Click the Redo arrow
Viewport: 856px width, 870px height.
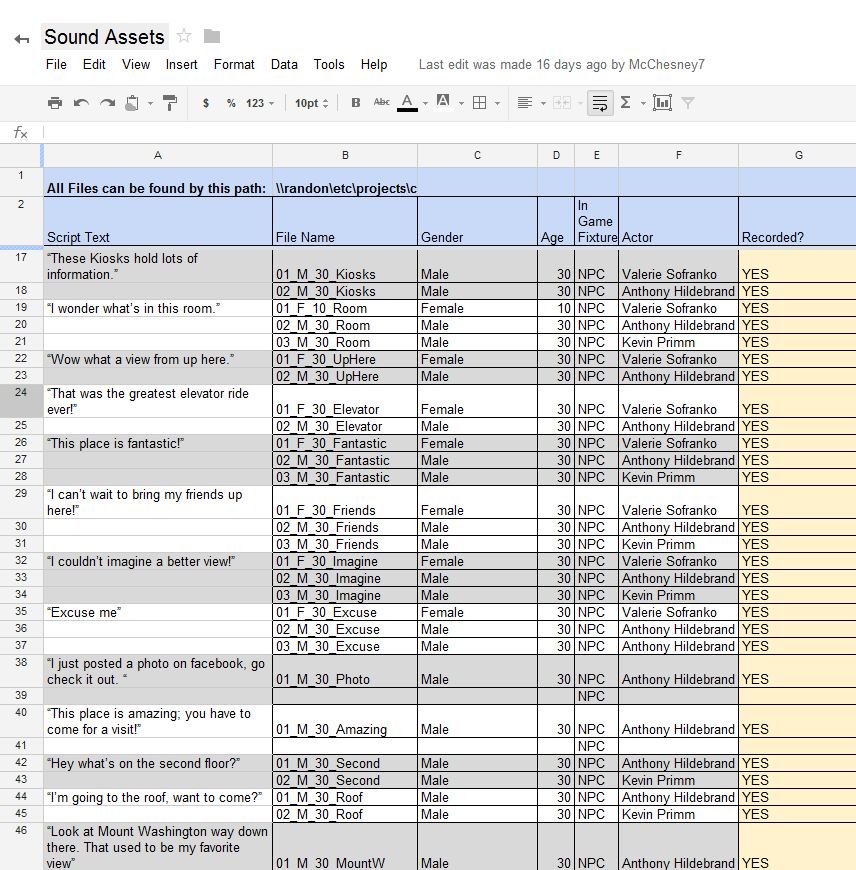(x=107, y=103)
